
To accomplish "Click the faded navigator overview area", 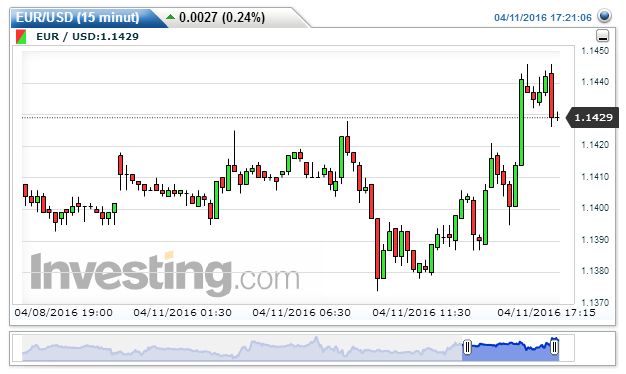I will tap(242, 348).
